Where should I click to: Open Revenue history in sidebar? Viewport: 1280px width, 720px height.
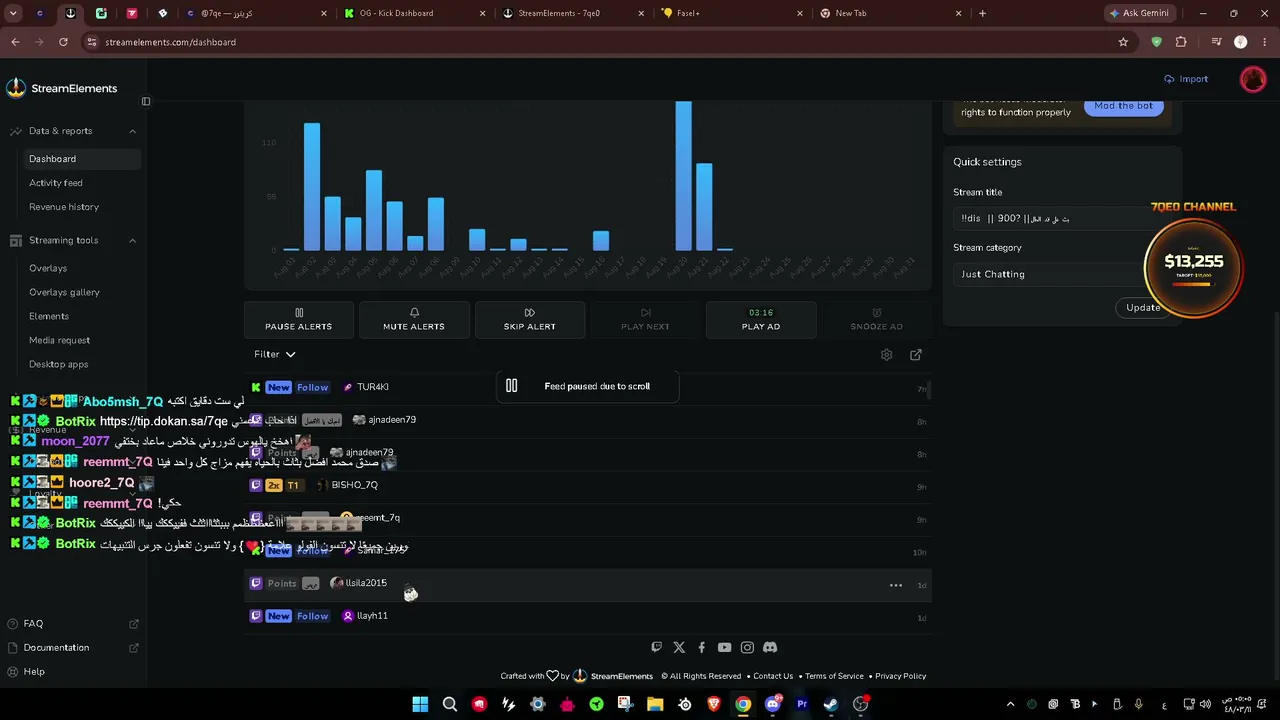coord(64,207)
